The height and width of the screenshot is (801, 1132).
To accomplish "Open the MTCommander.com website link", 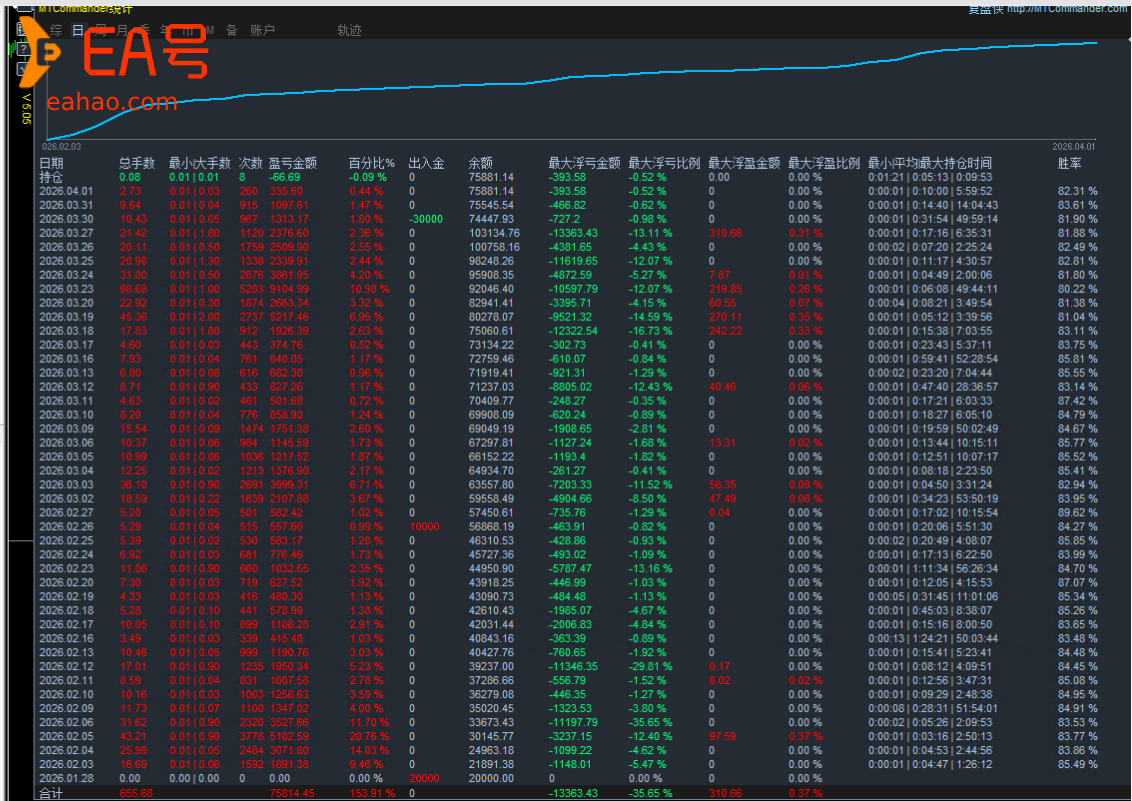I will pos(1067,9).
